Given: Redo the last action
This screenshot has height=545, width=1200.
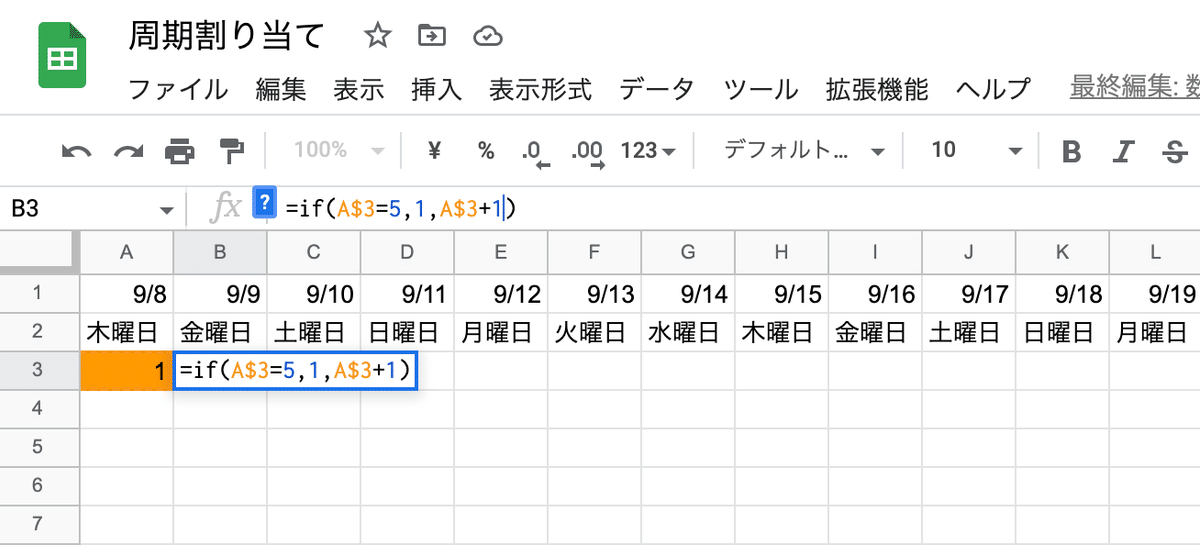Looking at the screenshot, I should (128, 151).
